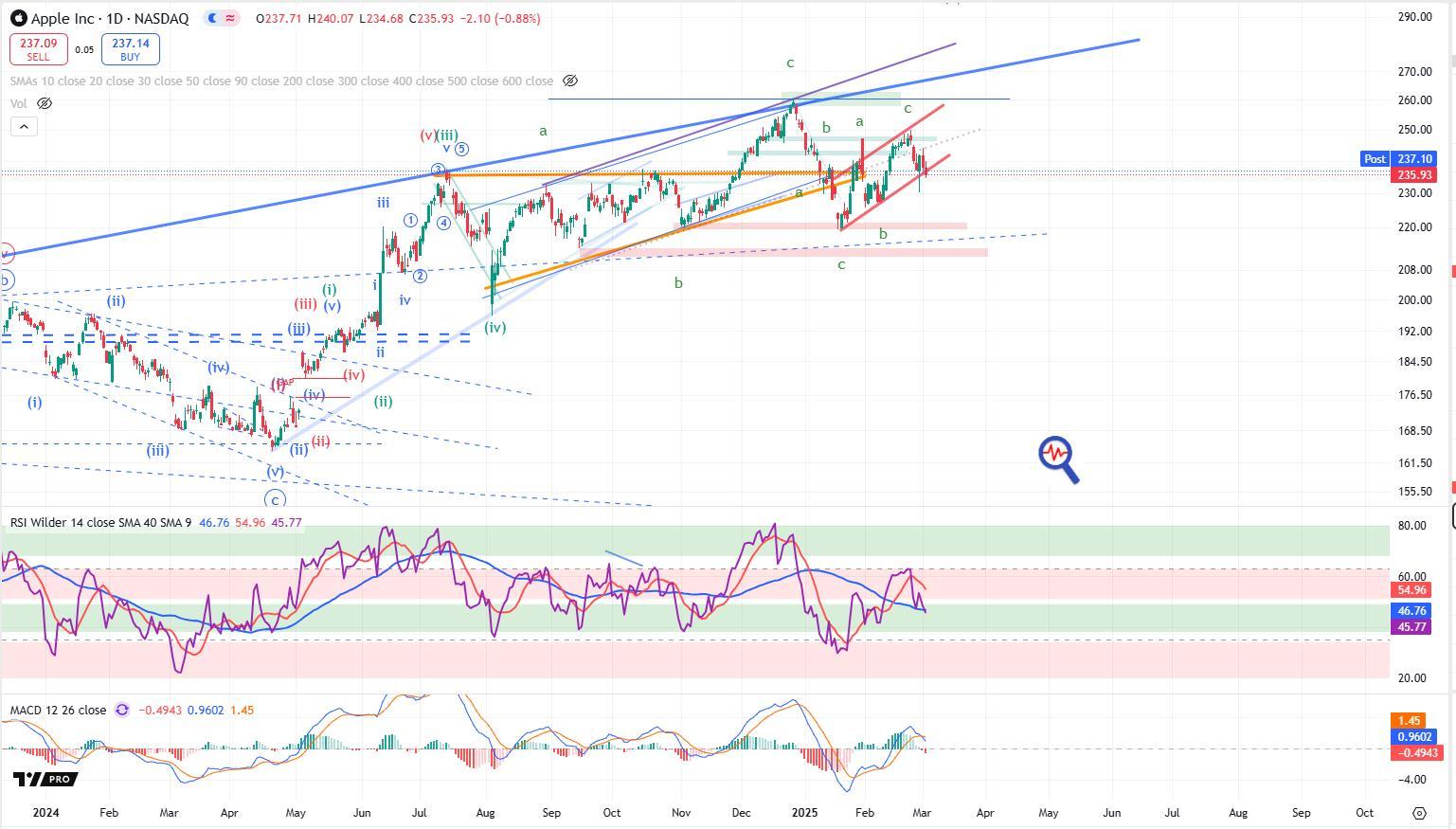The height and width of the screenshot is (829, 1456).
Task: Click the Post 237.10 price label
Action: point(1398,159)
